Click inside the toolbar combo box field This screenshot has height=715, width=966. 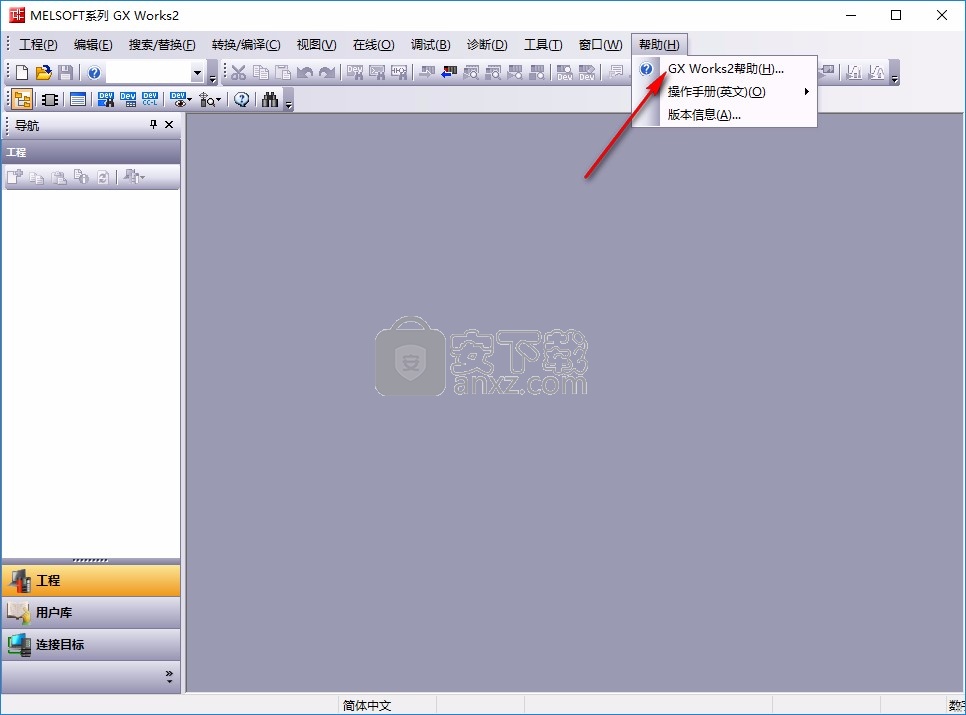click(x=148, y=73)
